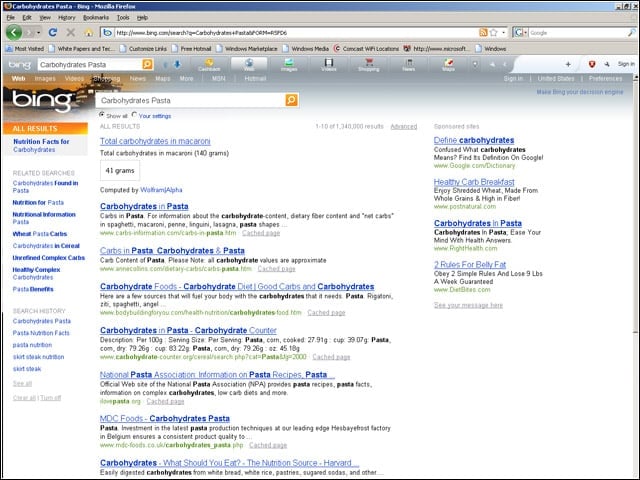Expand the More menu in Bing navigation
The height and width of the screenshot is (480, 640).
tap(186, 78)
